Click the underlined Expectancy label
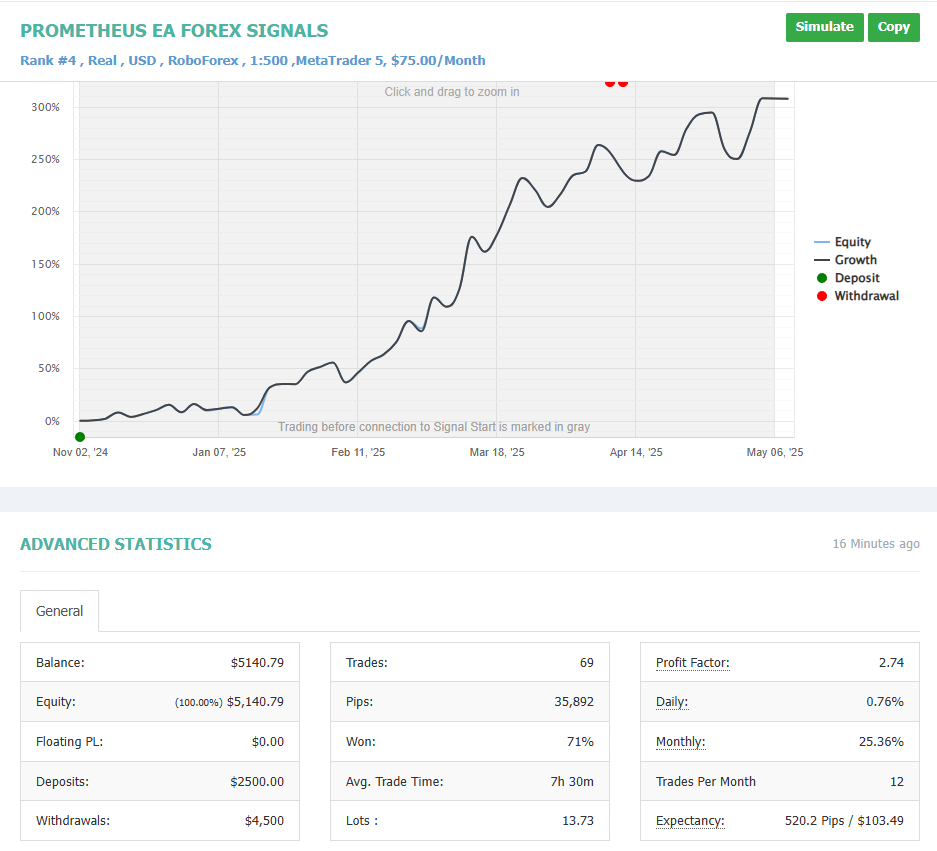Screen dimensions: 937x851 tap(690, 821)
